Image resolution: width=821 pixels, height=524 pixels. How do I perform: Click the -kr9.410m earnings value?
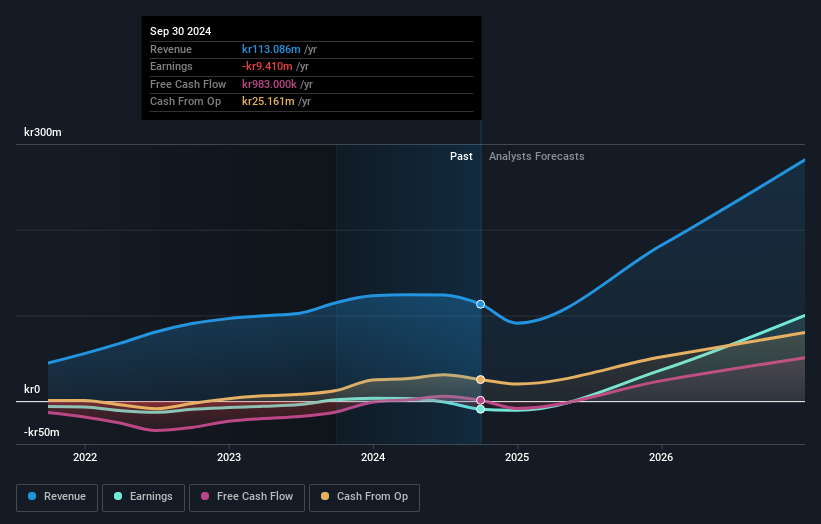tap(267, 66)
